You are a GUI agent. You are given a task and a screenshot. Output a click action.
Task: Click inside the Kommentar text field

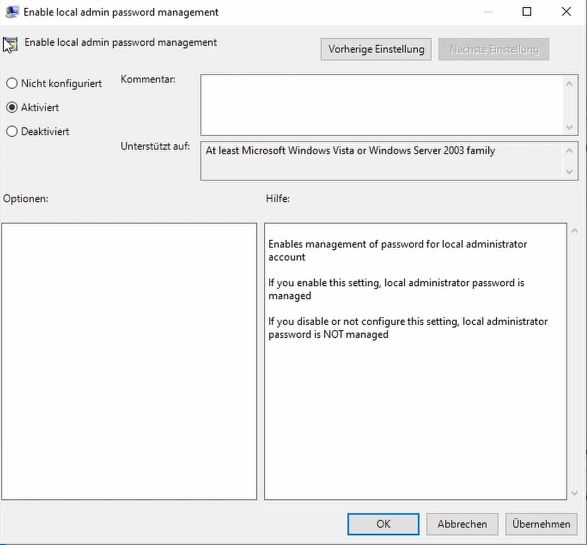tap(382, 105)
